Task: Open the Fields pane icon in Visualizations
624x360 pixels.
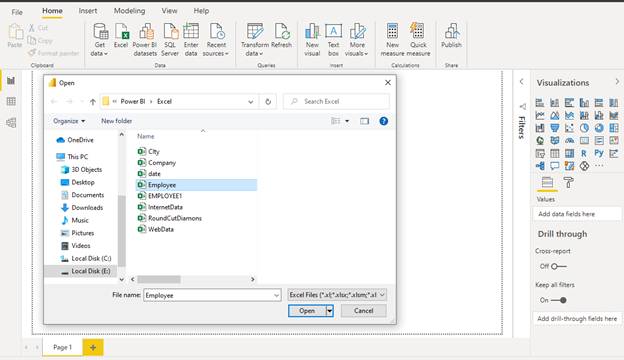Action: point(547,182)
